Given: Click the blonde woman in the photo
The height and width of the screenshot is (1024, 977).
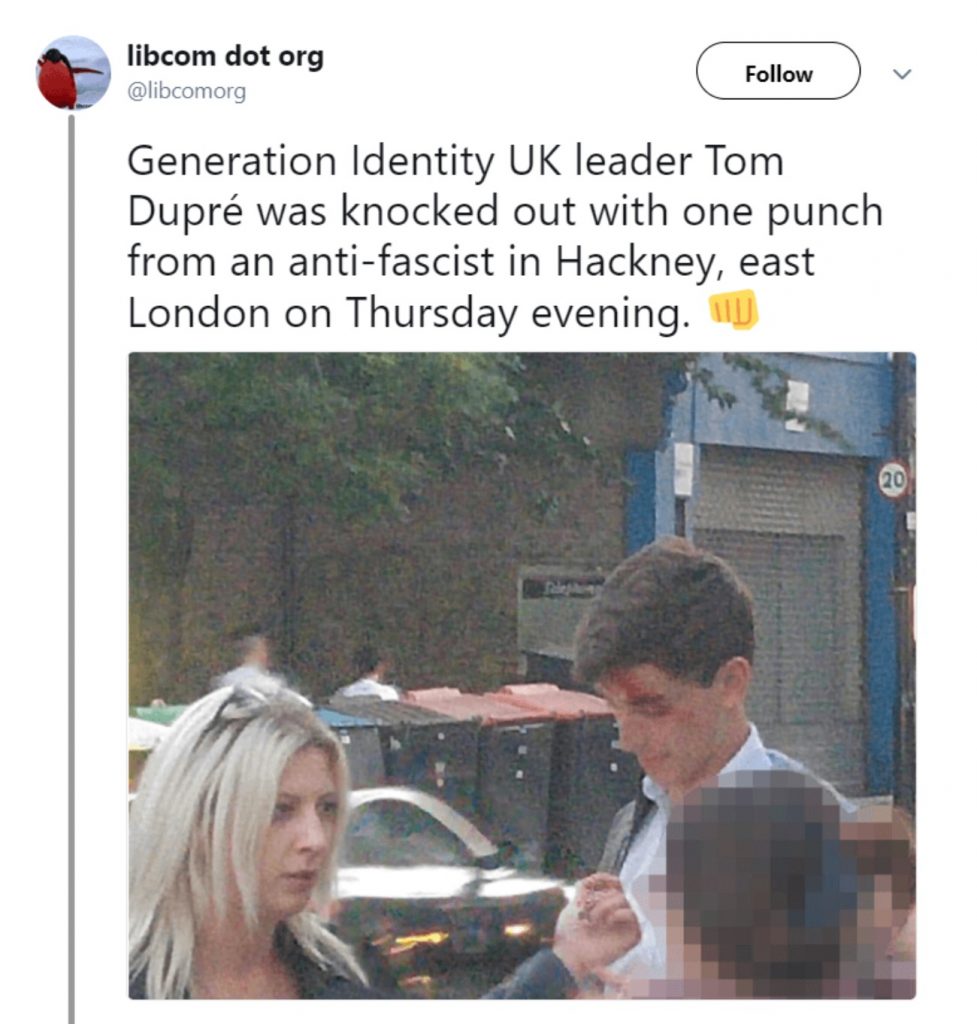Looking at the screenshot, I should [x=261, y=842].
